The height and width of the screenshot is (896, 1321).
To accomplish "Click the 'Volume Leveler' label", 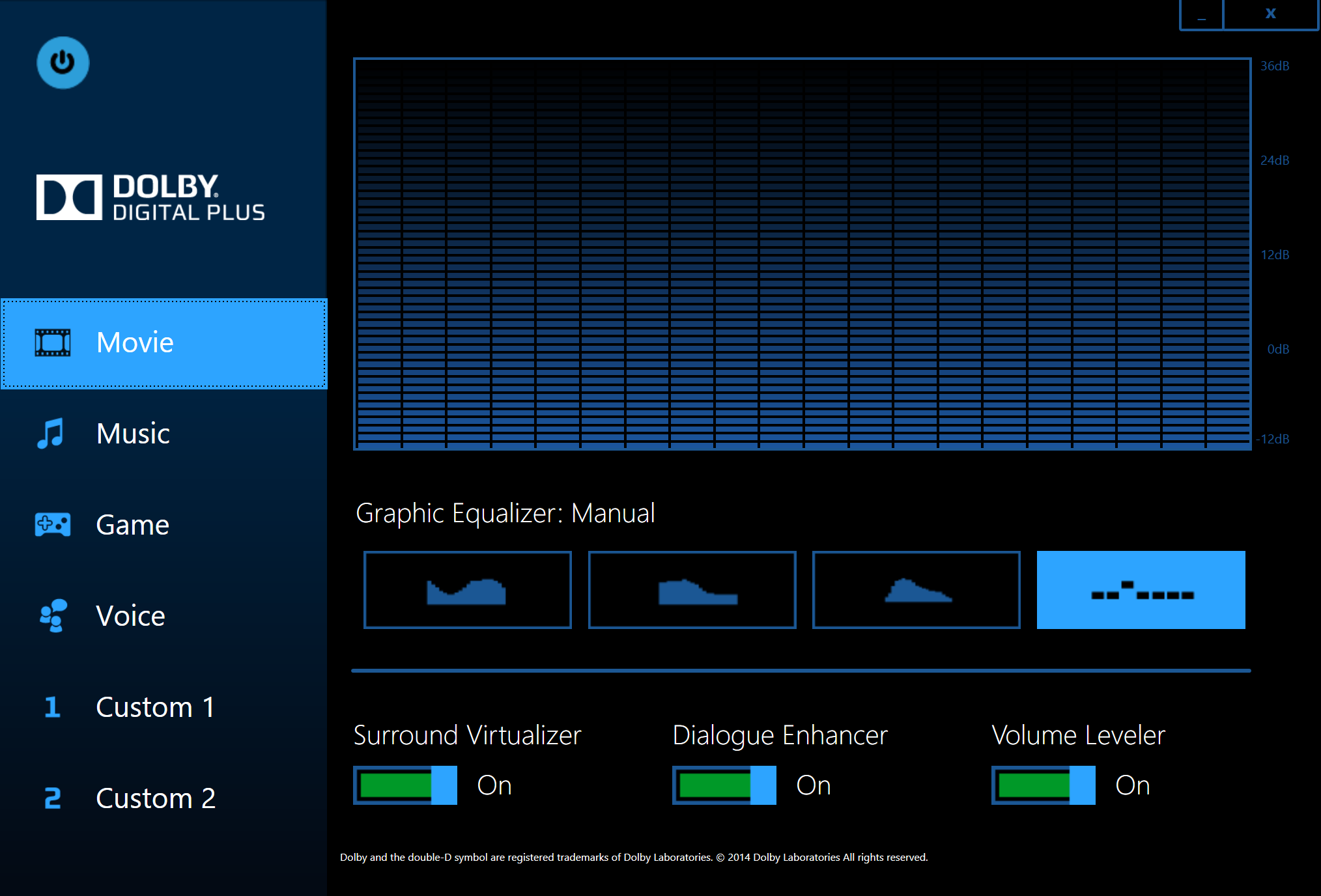I will point(1078,736).
